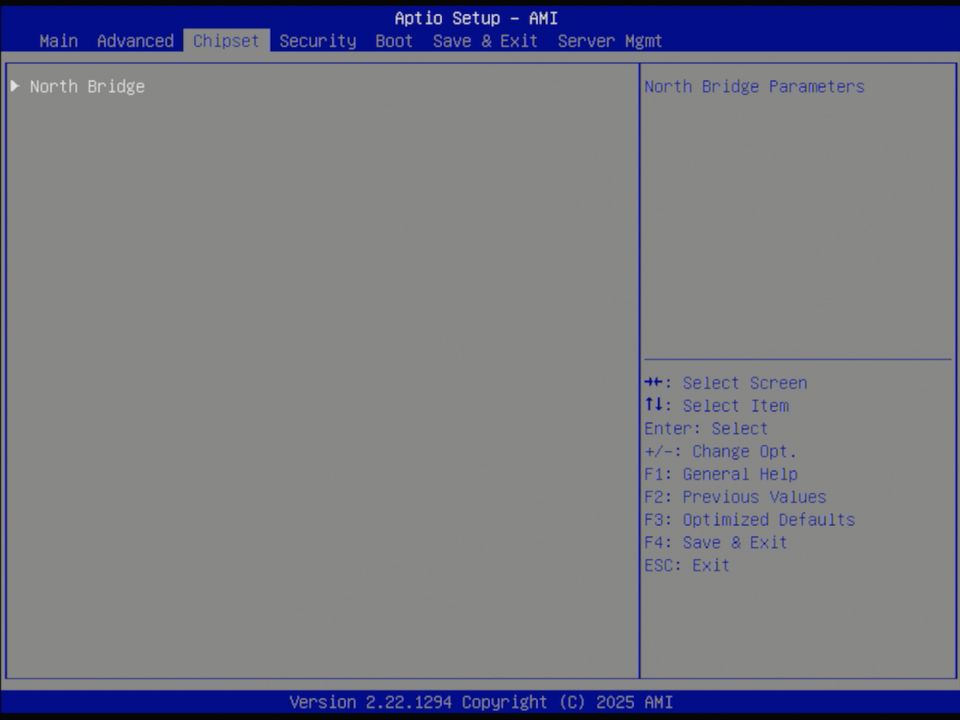The image size is (960, 720).
Task: Switch to the Advanced tab
Action: click(x=135, y=41)
